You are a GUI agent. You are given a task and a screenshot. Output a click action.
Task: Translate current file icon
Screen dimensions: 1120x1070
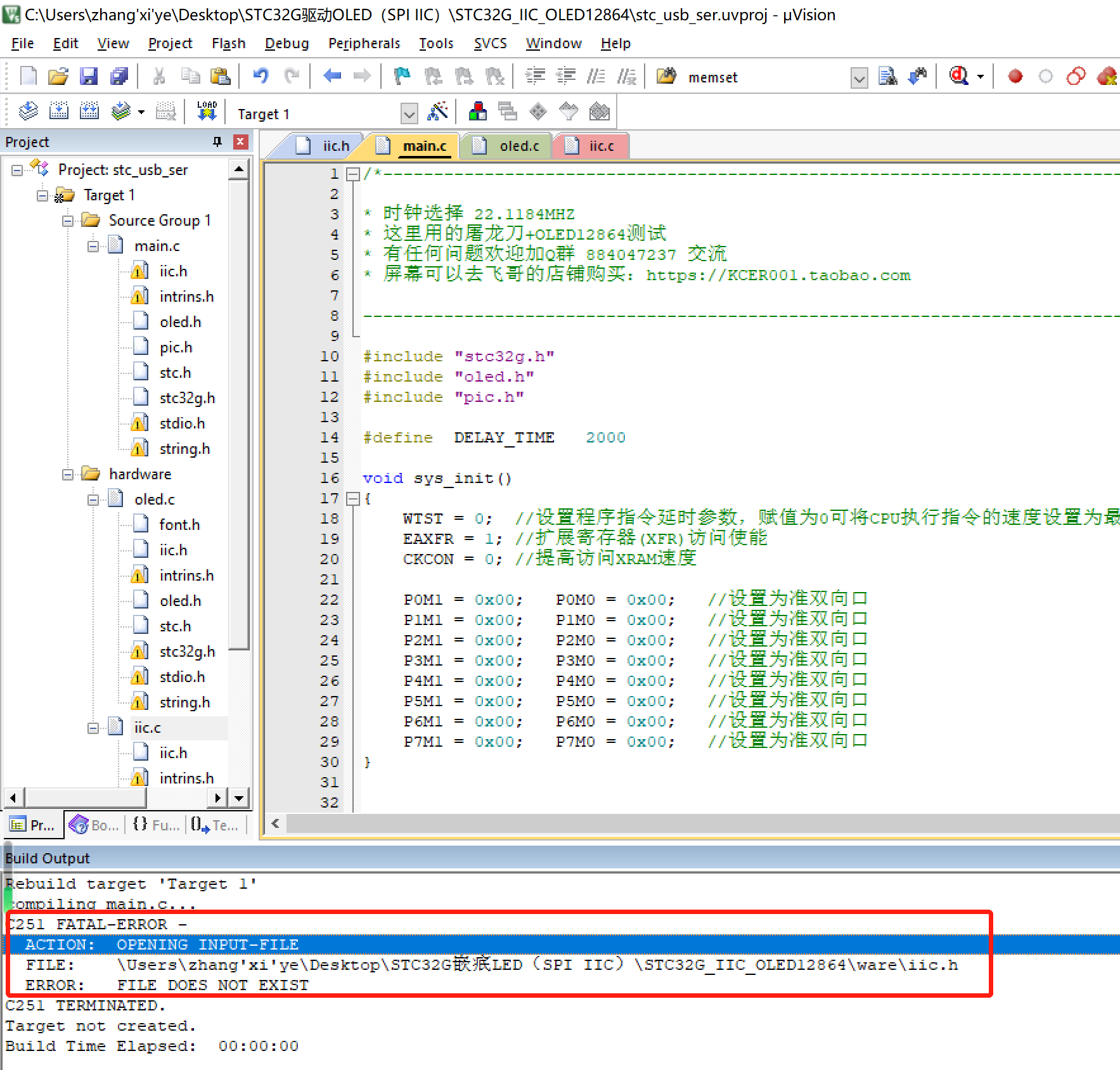(28, 112)
